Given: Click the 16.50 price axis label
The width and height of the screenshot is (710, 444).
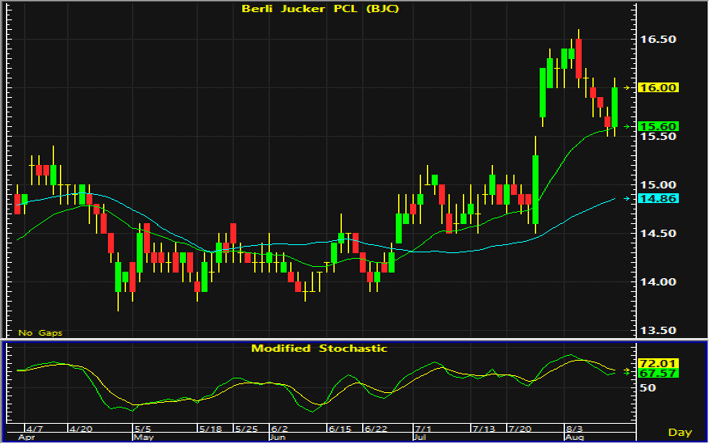Looking at the screenshot, I should (658, 39).
